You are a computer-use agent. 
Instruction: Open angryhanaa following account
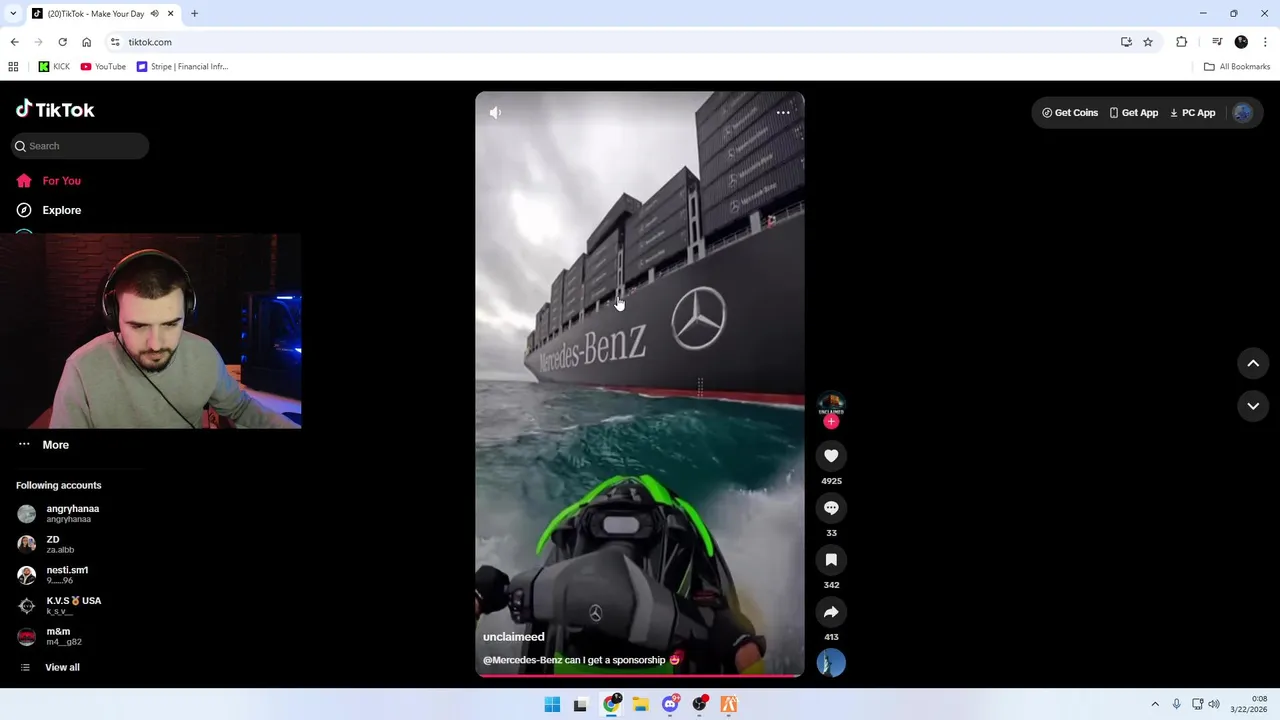73,514
